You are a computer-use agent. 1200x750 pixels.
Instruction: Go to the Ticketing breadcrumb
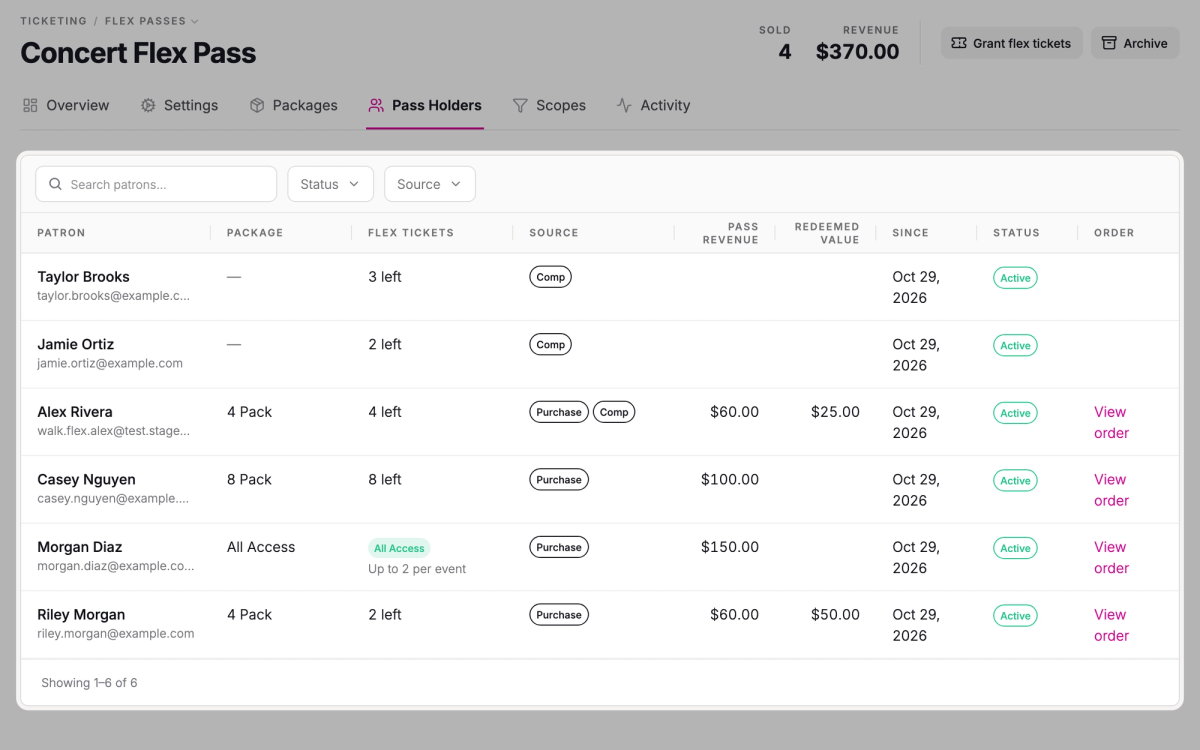click(55, 21)
